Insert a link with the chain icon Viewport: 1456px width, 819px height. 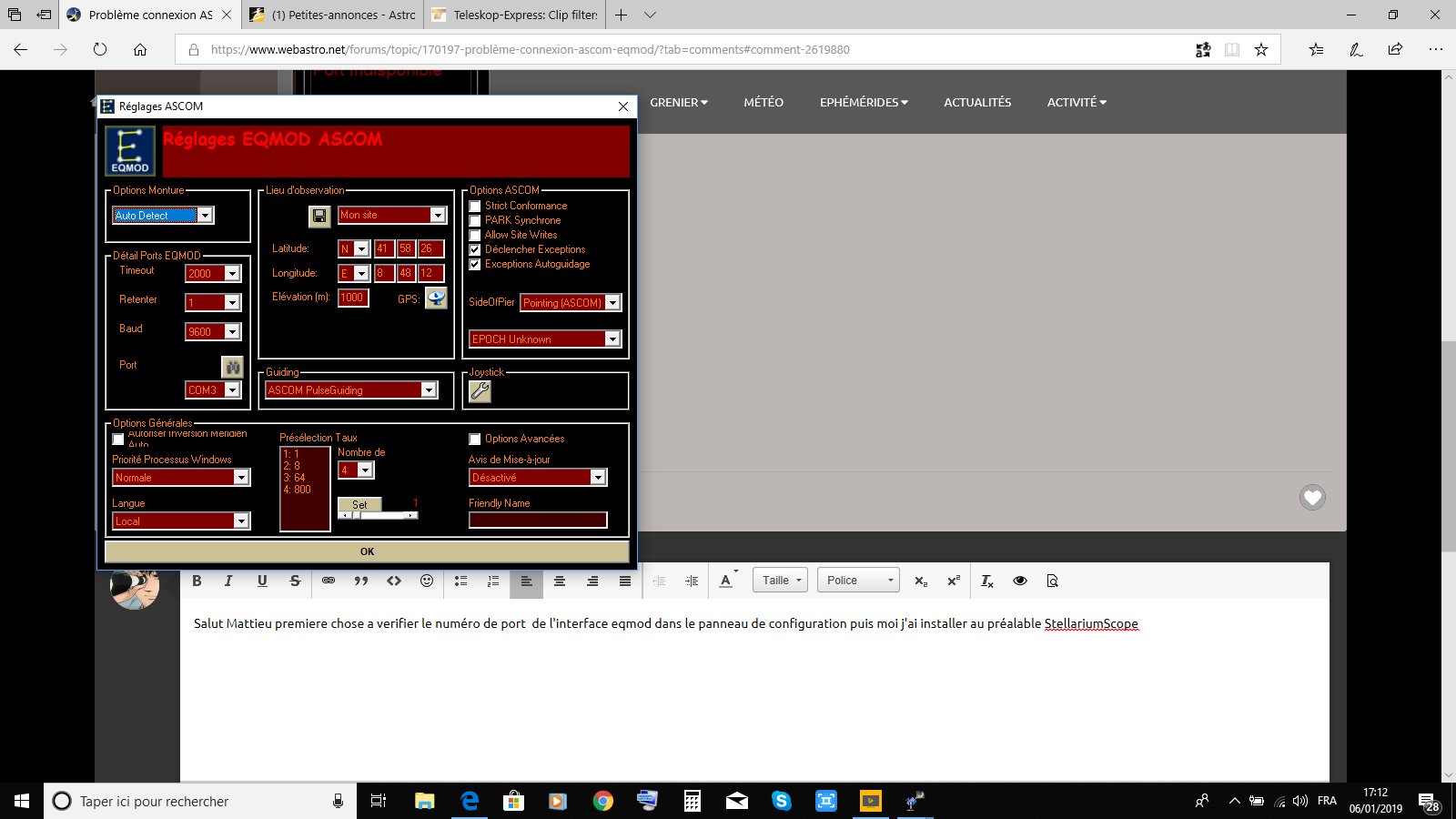pyautogui.click(x=329, y=581)
